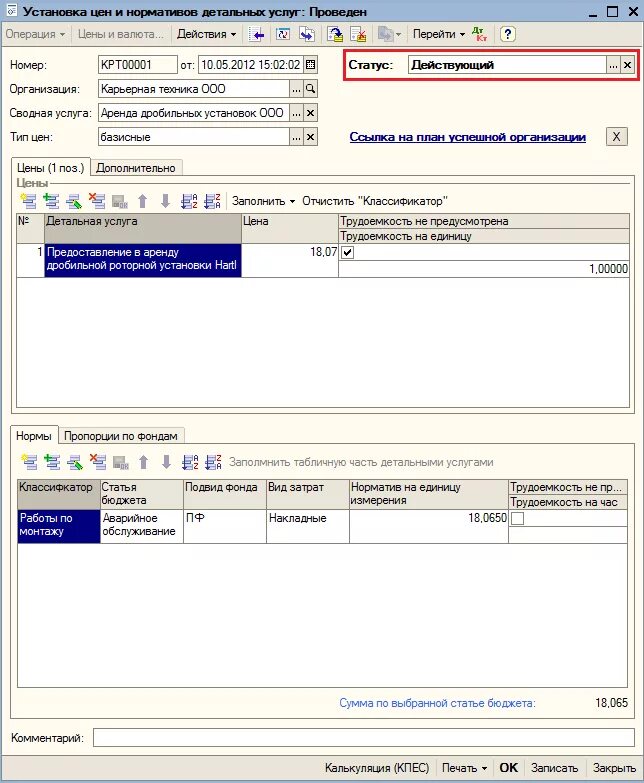Click the Номер field КРТ00001
The width and height of the screenshot is (644, 783).
(x=138, y=64)
